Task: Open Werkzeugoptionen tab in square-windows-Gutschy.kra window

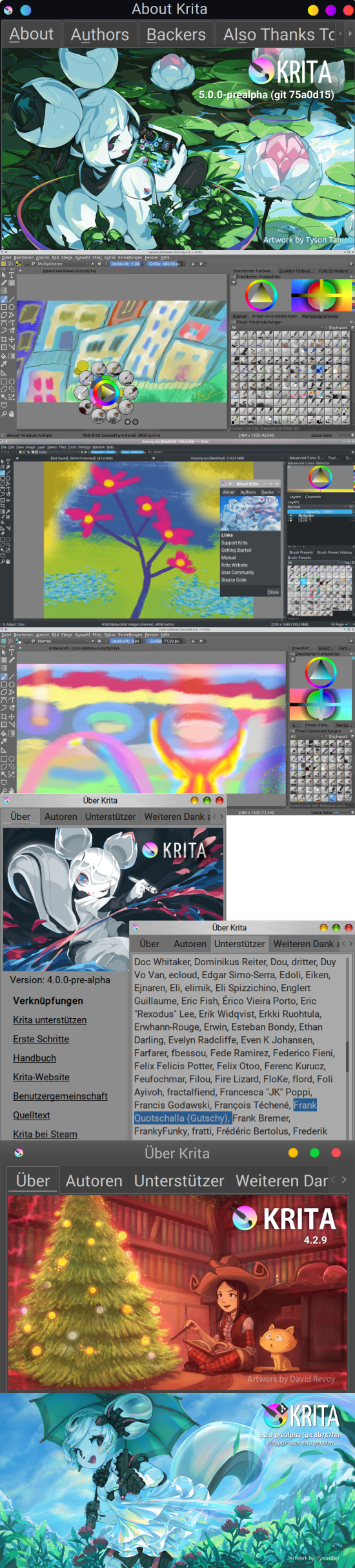Action: [319, 317]
